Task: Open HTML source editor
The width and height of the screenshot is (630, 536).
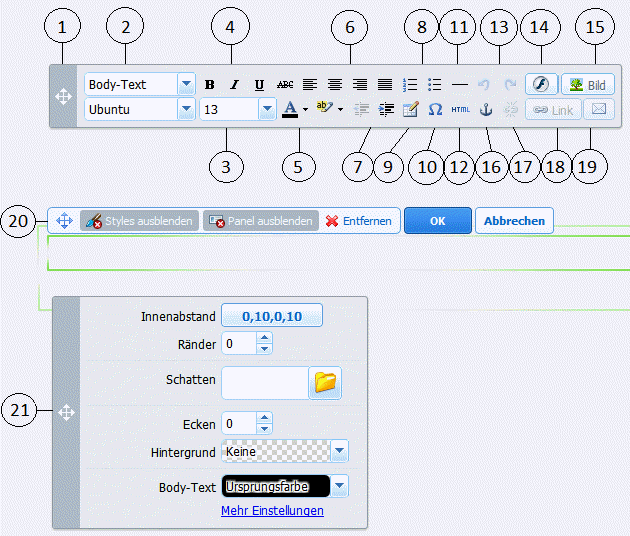Action: [460, 109]
